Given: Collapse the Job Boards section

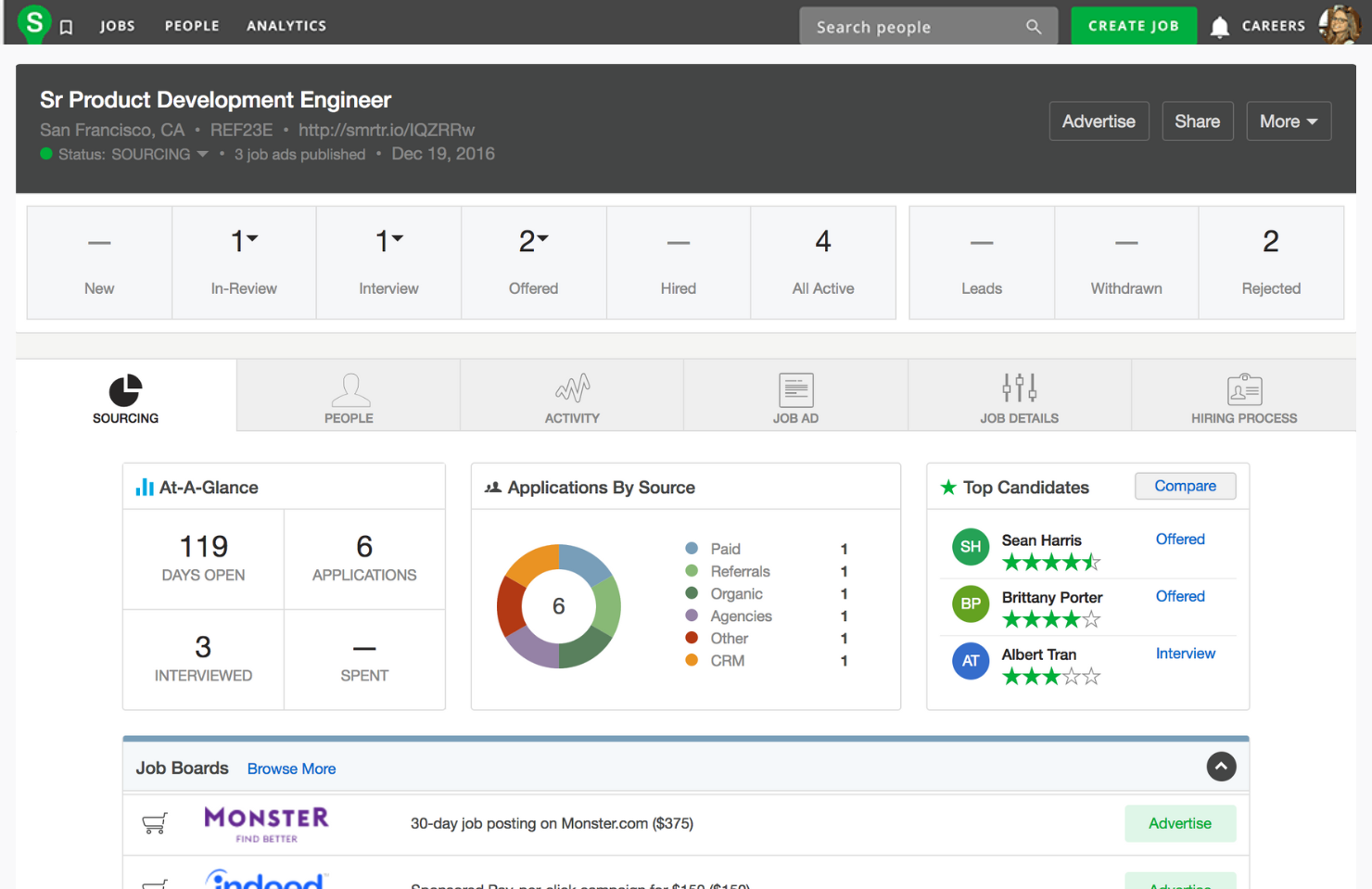Looking at the screenshot, I should 1221,767.
